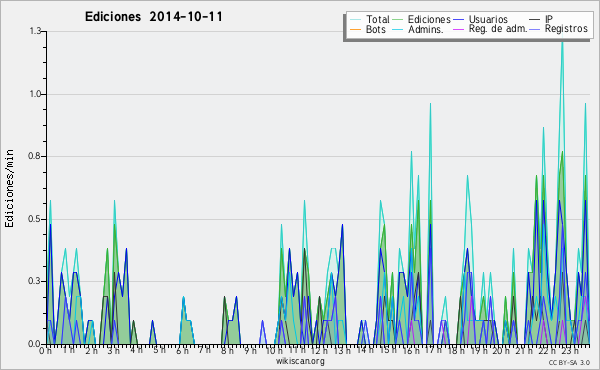This screenshot has width=600, height=370.
Task: Click the '1.3' y-axis value
Action: point(35,31)
